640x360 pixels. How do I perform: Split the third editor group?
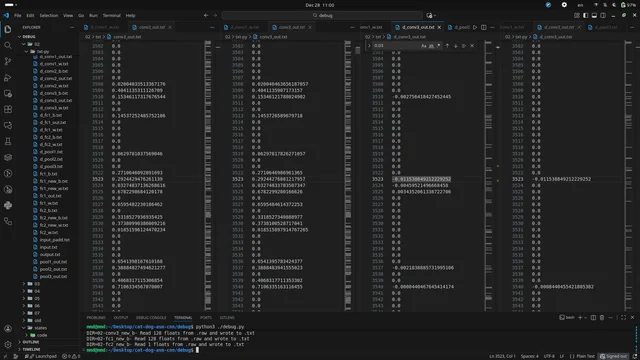[x=484, y=27]
